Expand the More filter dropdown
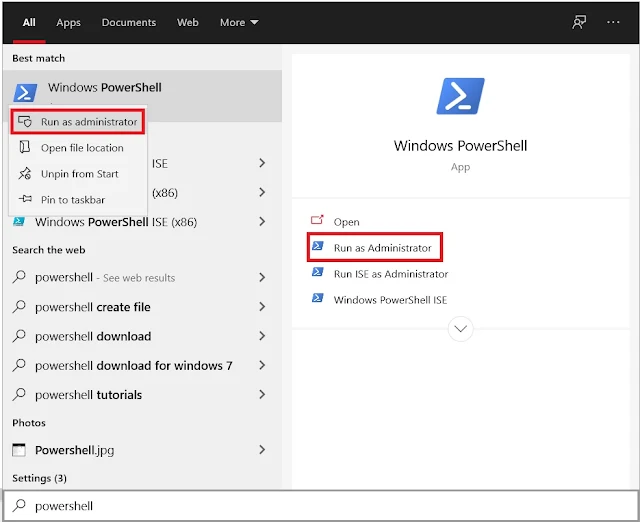Screen dimensions: 640x522 (239, 22)
